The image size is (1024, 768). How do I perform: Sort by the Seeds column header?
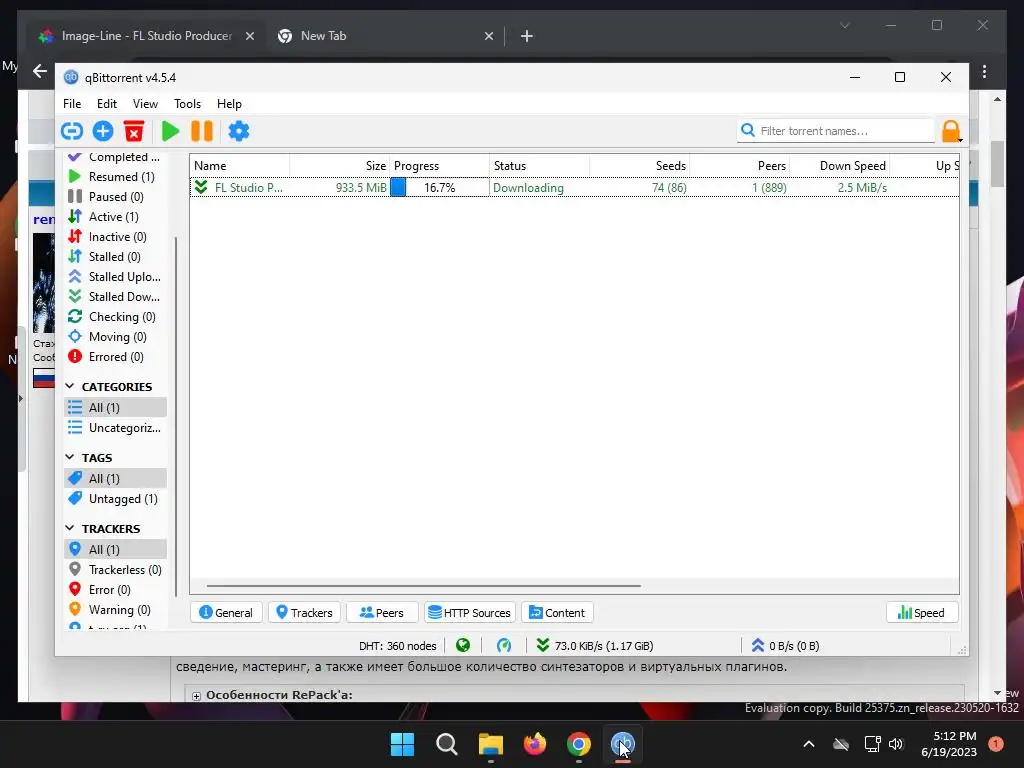pyautogui.click(x=639, y=166)
